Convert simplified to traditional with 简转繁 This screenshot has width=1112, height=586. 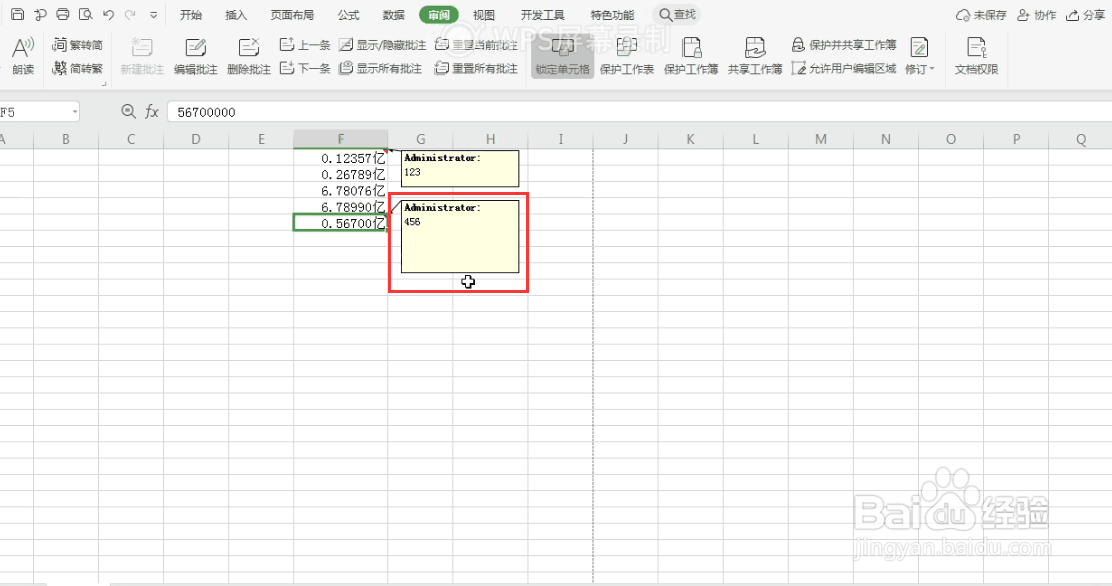[x=77, y=68]
